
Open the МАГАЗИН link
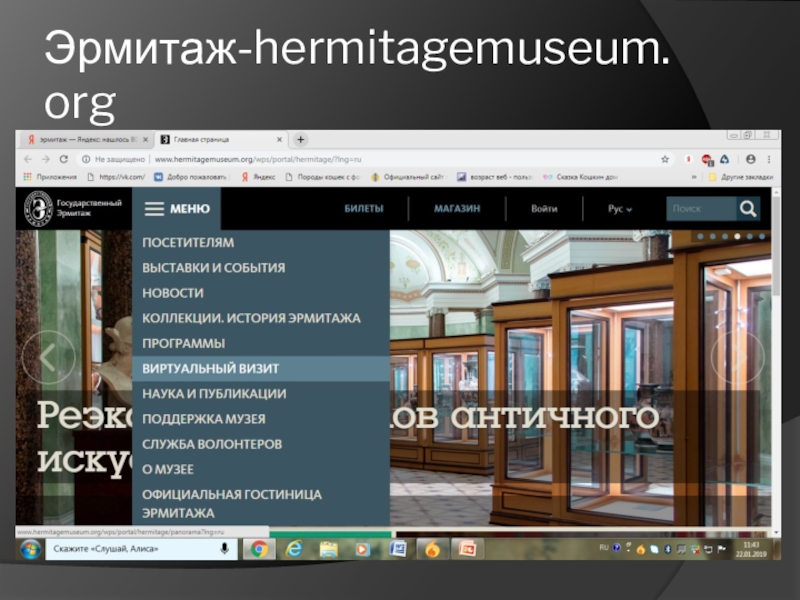pyautogui.click(x=457, y=209)
